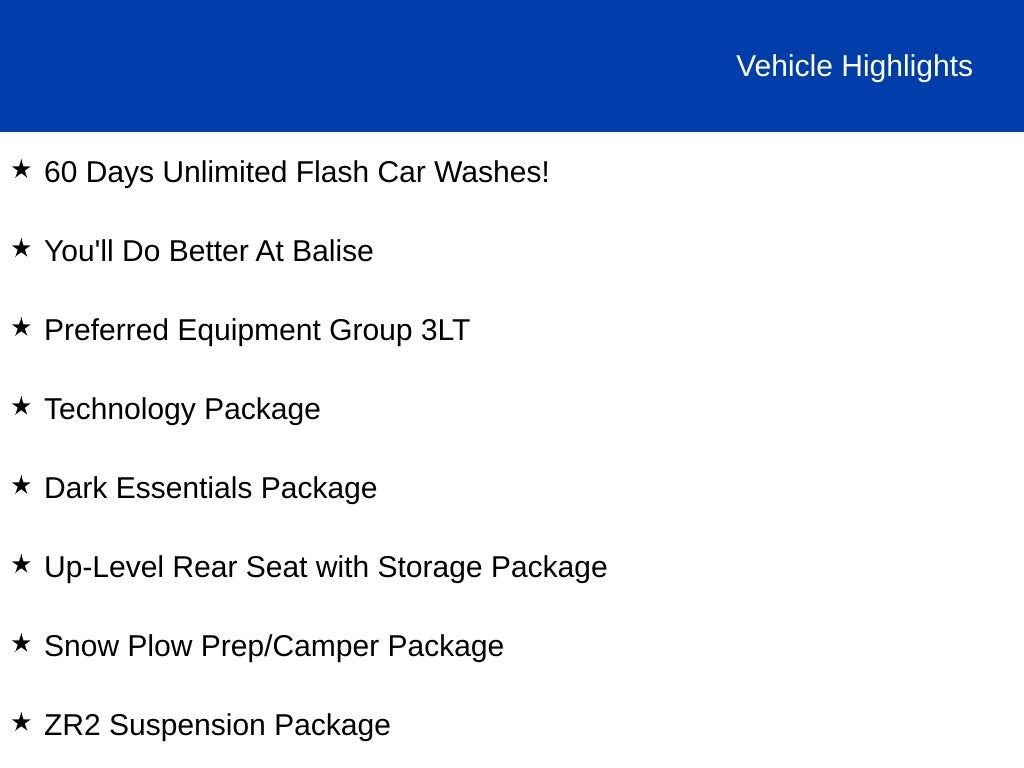Click the Technology Package text

[x=182, y=409]
